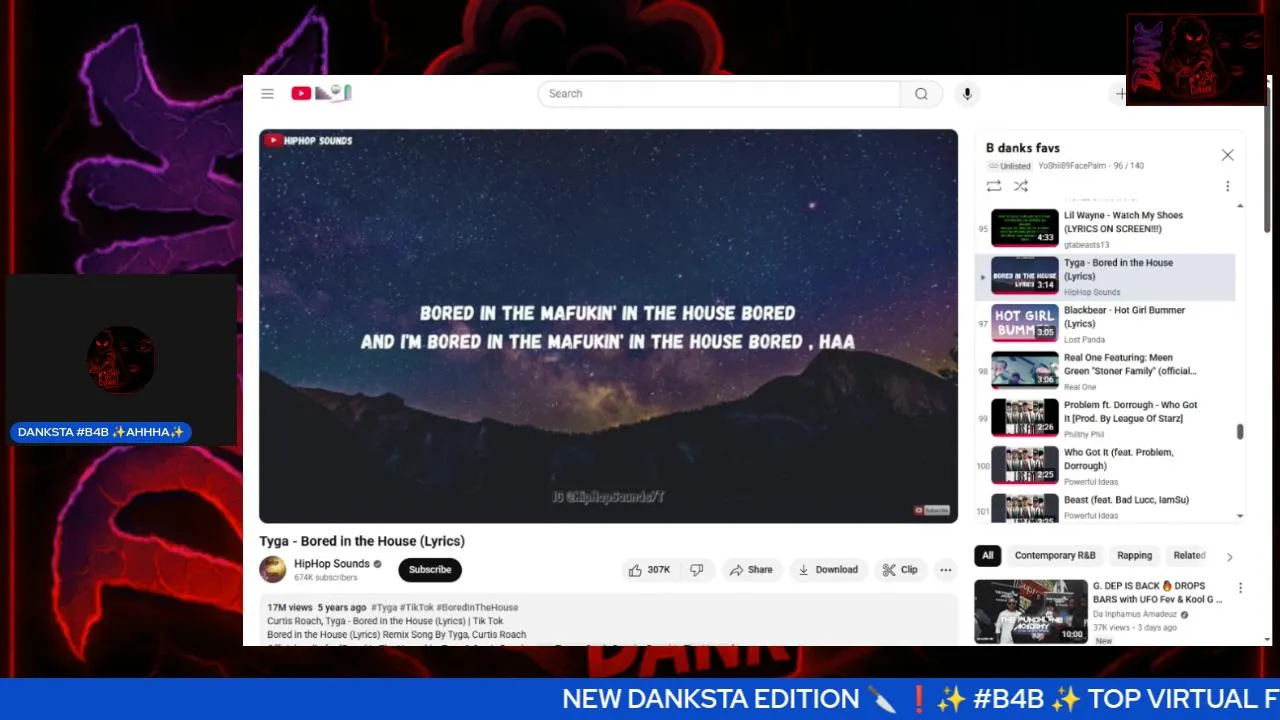Viewport: 1280px width, 720px height.
Task: Click the page vertical scrollbar
Action: point(1267,160)
